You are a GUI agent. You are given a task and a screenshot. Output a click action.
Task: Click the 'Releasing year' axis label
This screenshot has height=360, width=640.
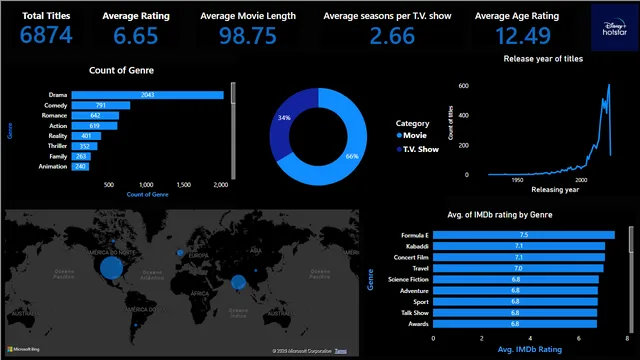point(555,189)
